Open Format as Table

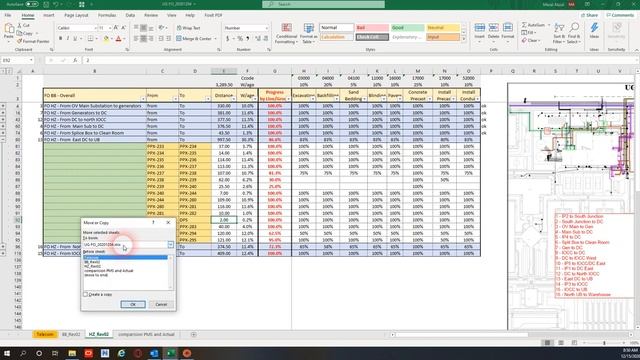pos(309,33)
